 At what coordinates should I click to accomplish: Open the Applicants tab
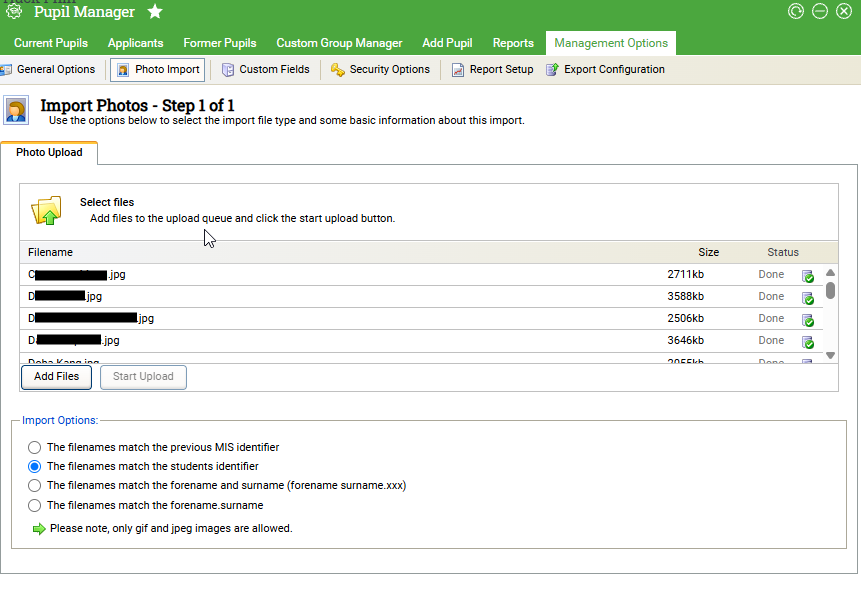tap(136, 43)
